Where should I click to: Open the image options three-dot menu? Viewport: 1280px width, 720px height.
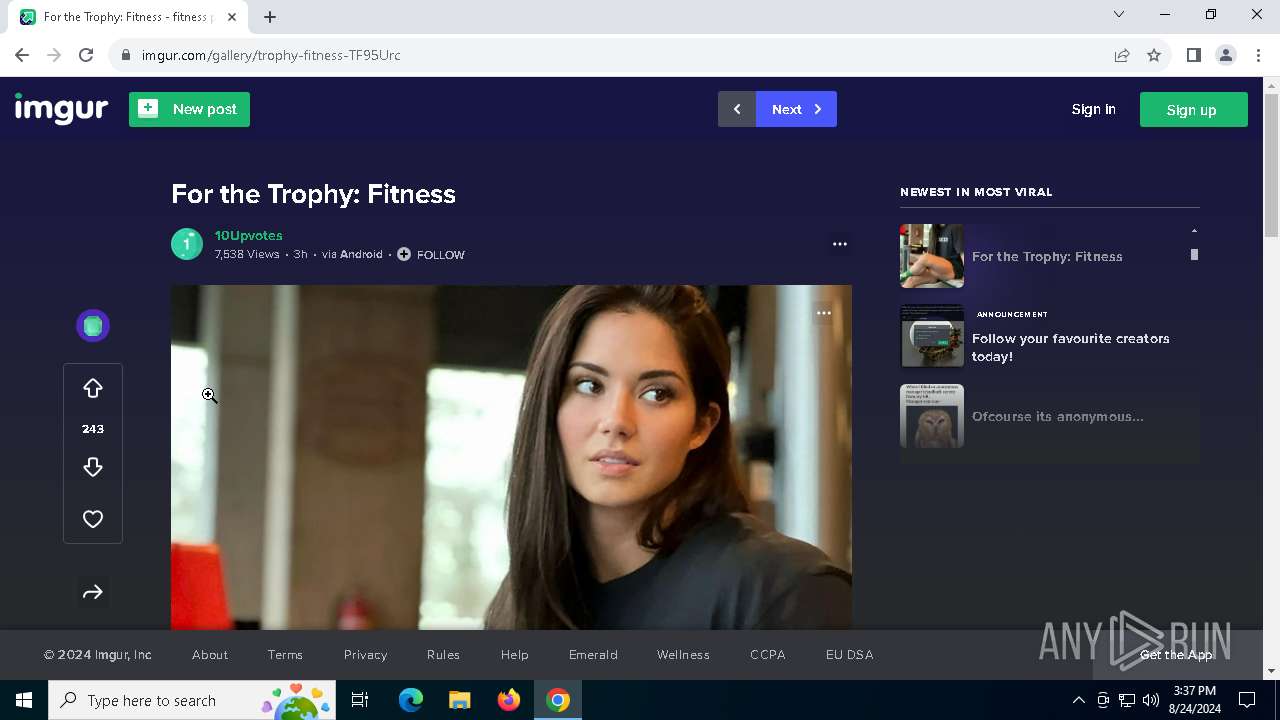(824, 313)
